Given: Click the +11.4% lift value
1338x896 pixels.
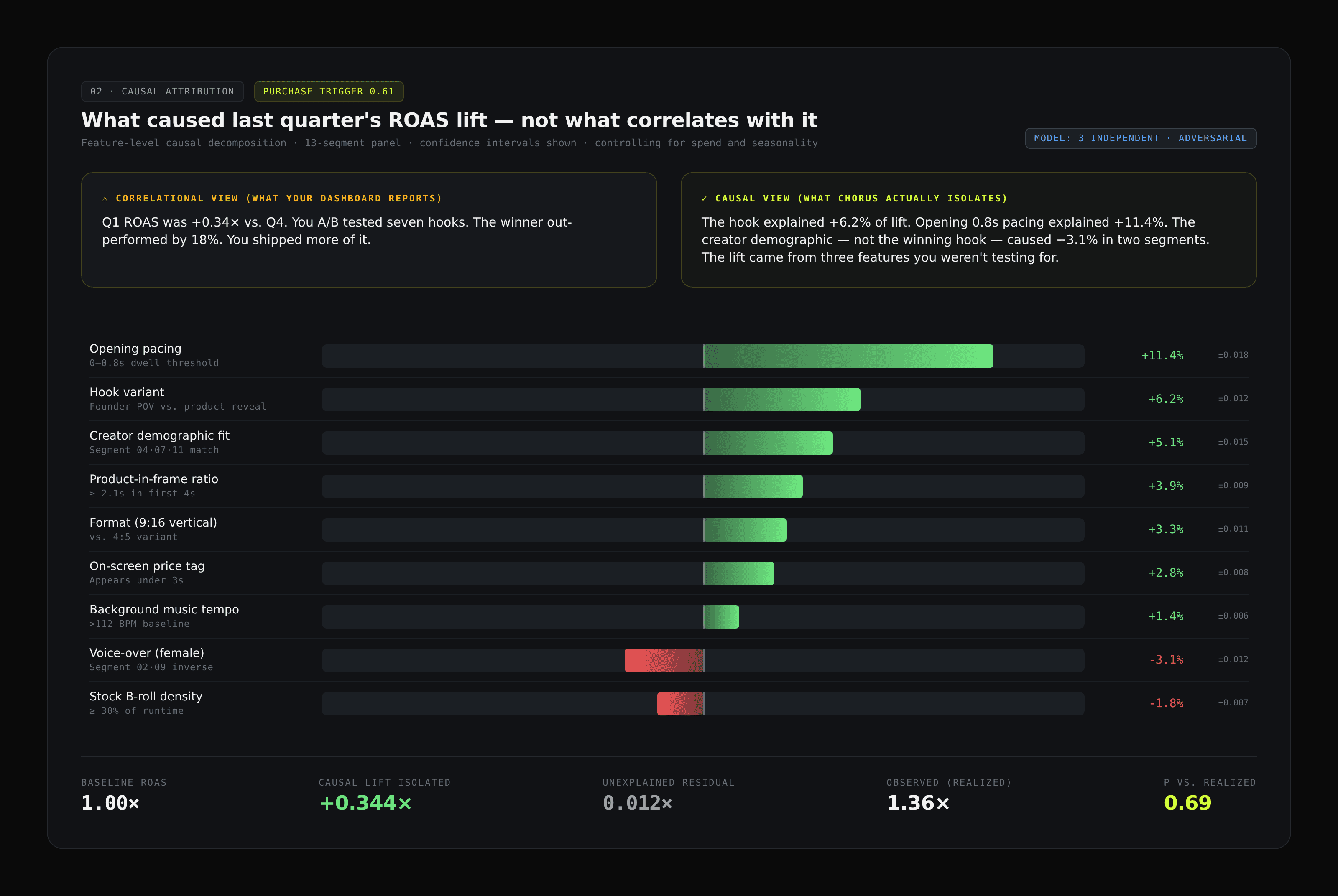Looking at the screenshot, I should pos(1162,355).
